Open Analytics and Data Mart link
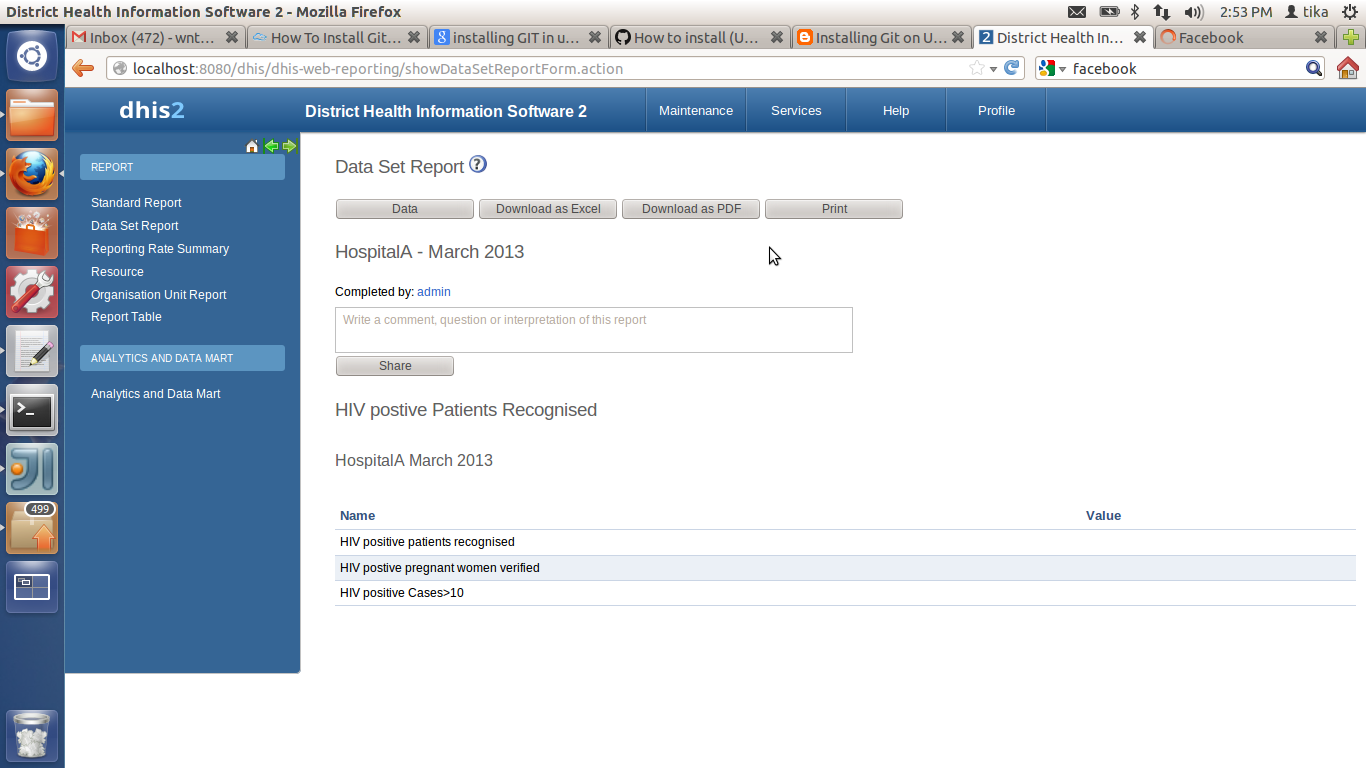Viewport: 1366px width, 768px height. [x=156, y=394]
